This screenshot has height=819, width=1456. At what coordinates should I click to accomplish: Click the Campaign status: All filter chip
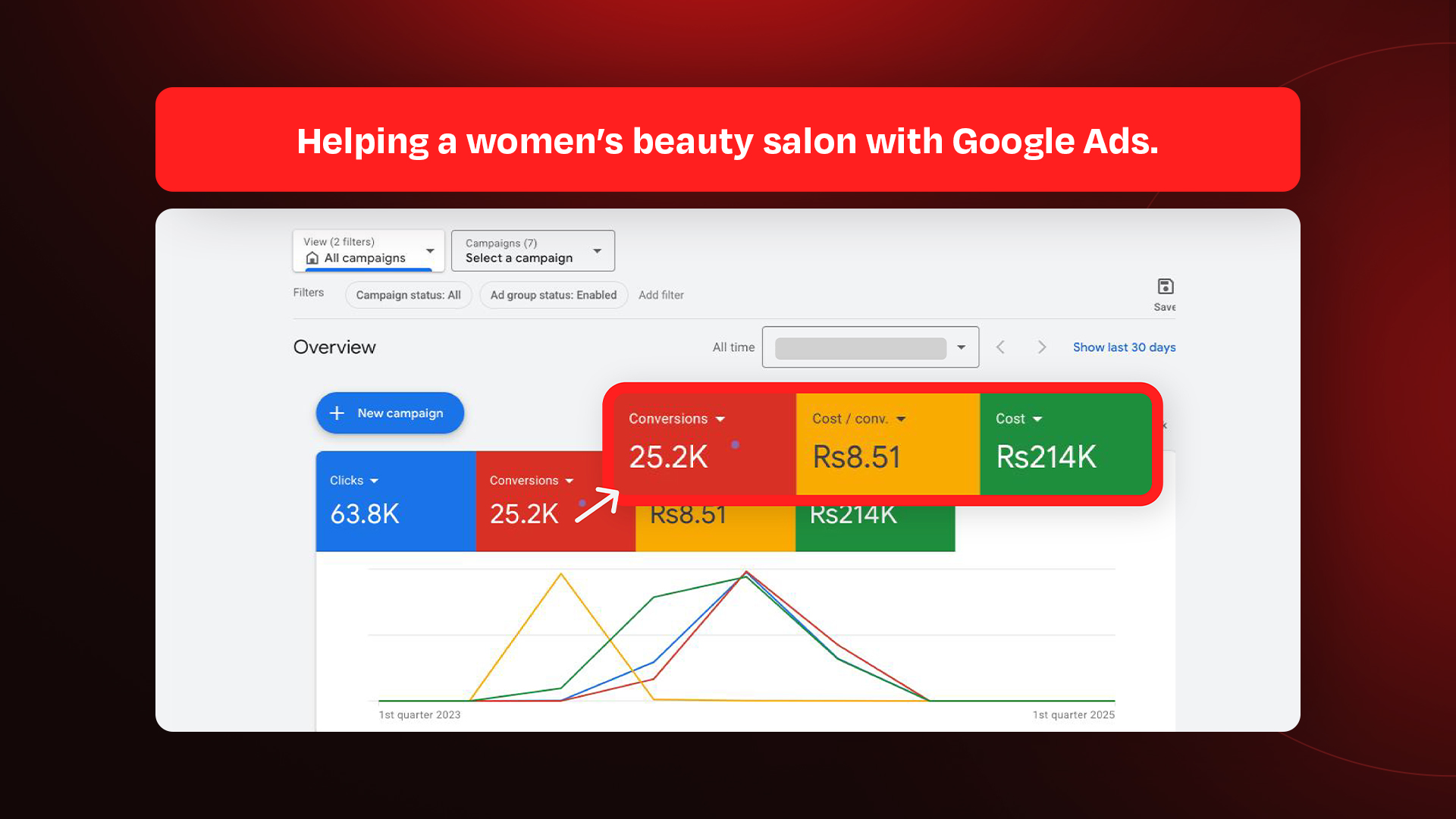[x=408, y=295]
